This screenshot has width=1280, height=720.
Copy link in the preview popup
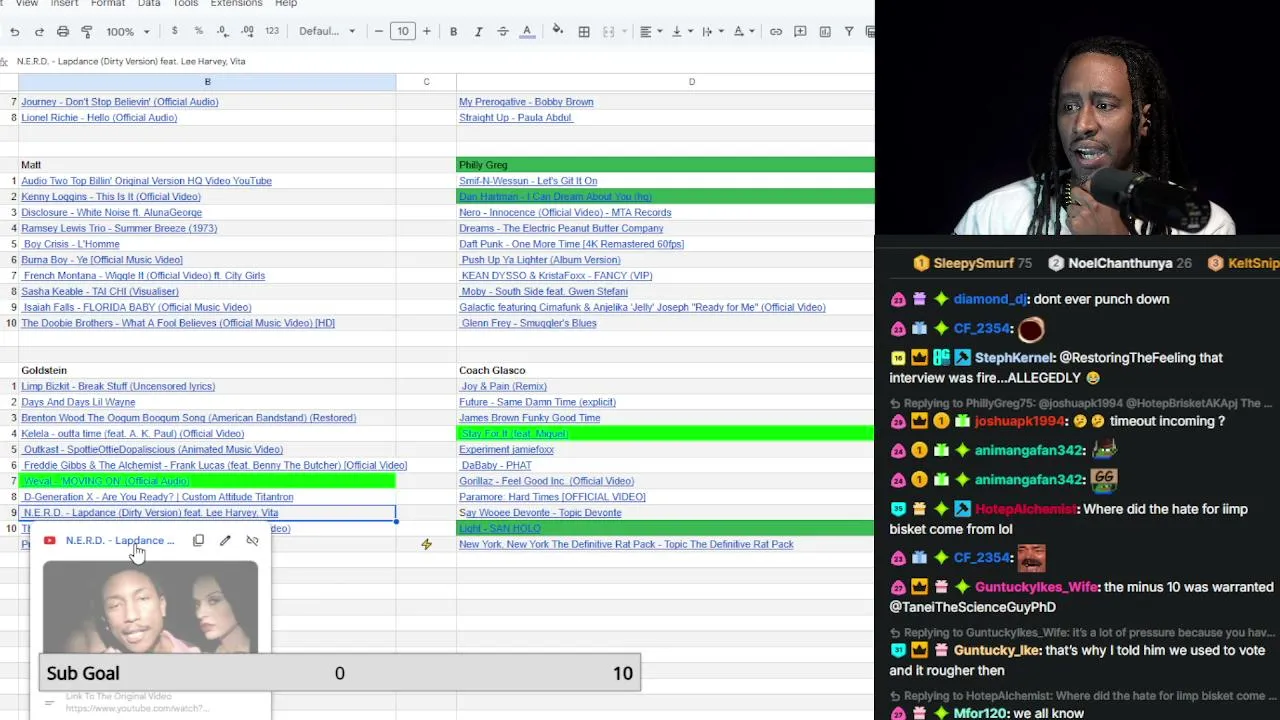point(198,541)
